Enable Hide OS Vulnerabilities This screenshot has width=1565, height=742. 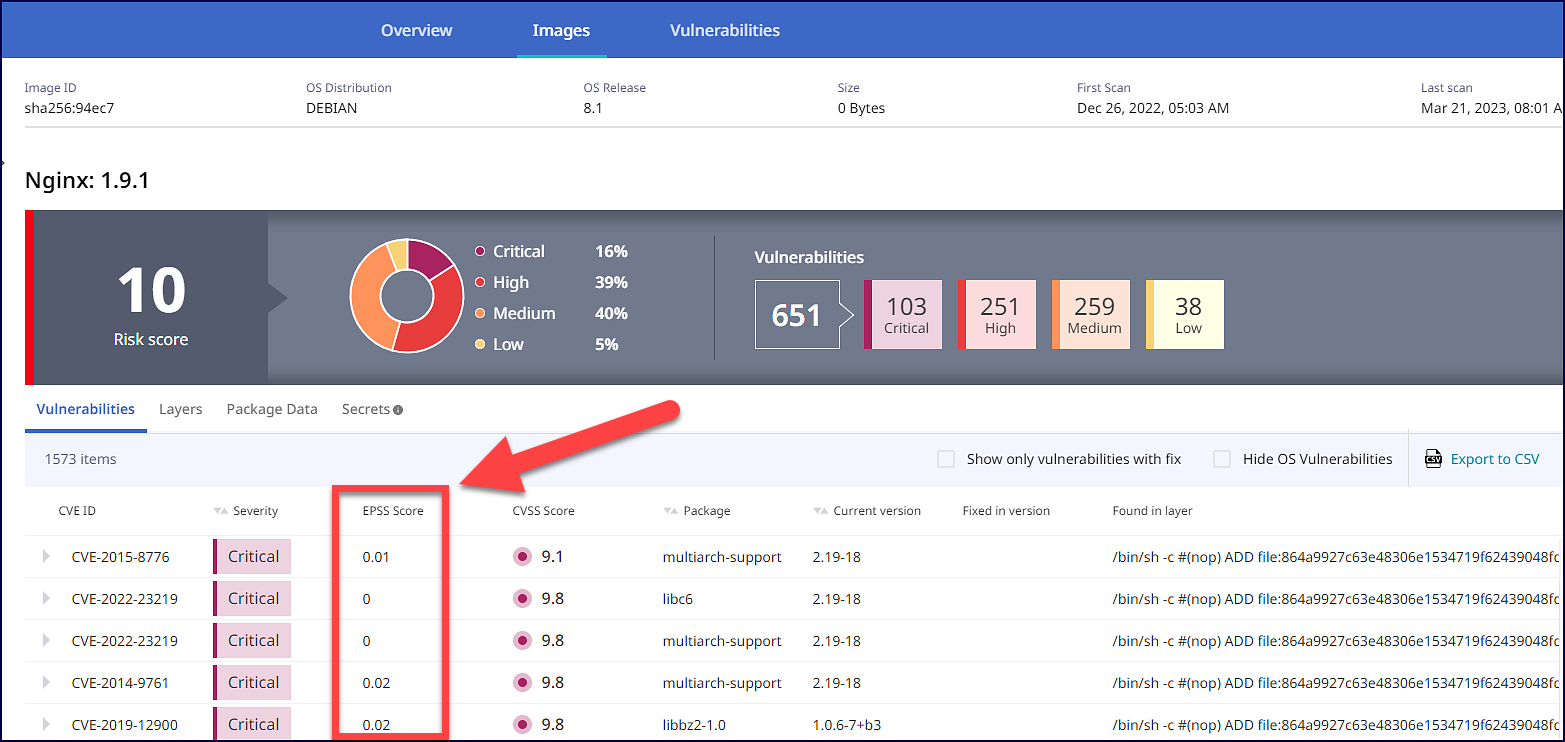pyautogui.click(x=1222, y=458)
